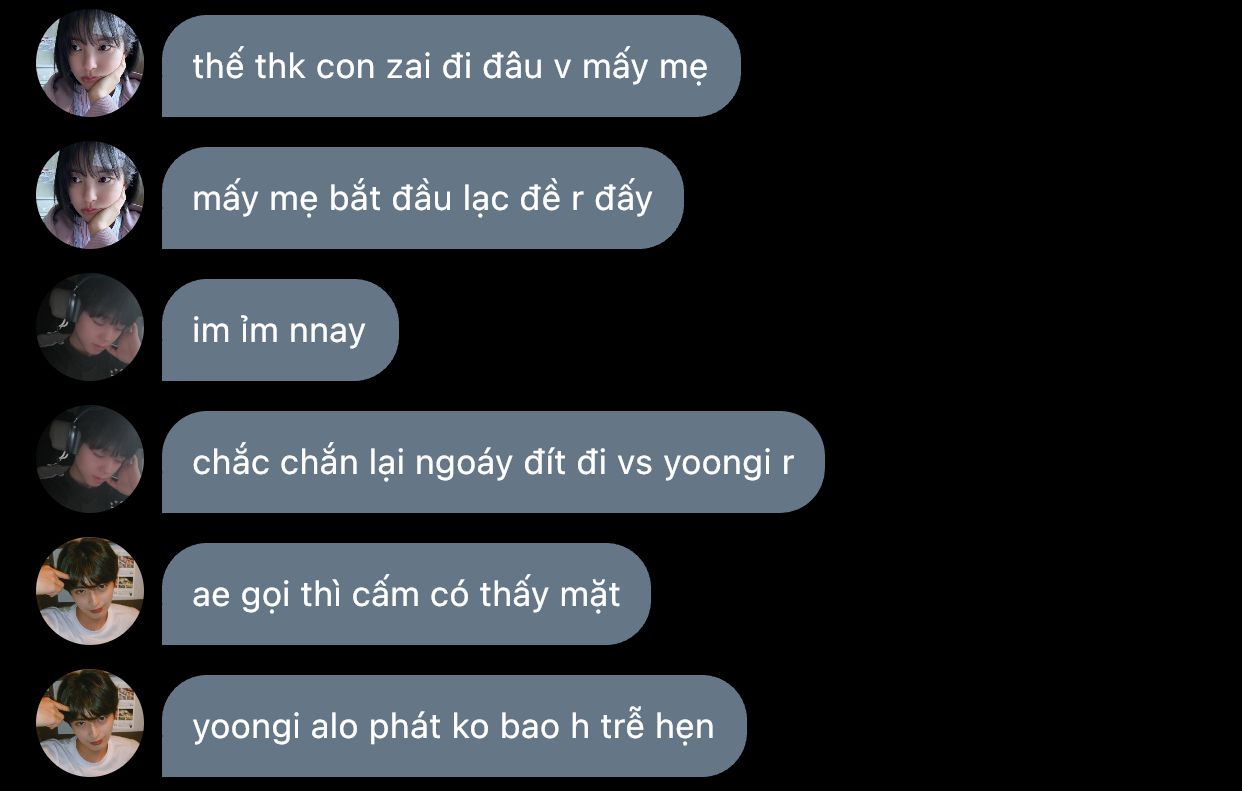Select the "mấy mẹ bắt đầu lạc đề r đấy" bubble
Viewport: 1242px width, 791px height.
point(423,198)
